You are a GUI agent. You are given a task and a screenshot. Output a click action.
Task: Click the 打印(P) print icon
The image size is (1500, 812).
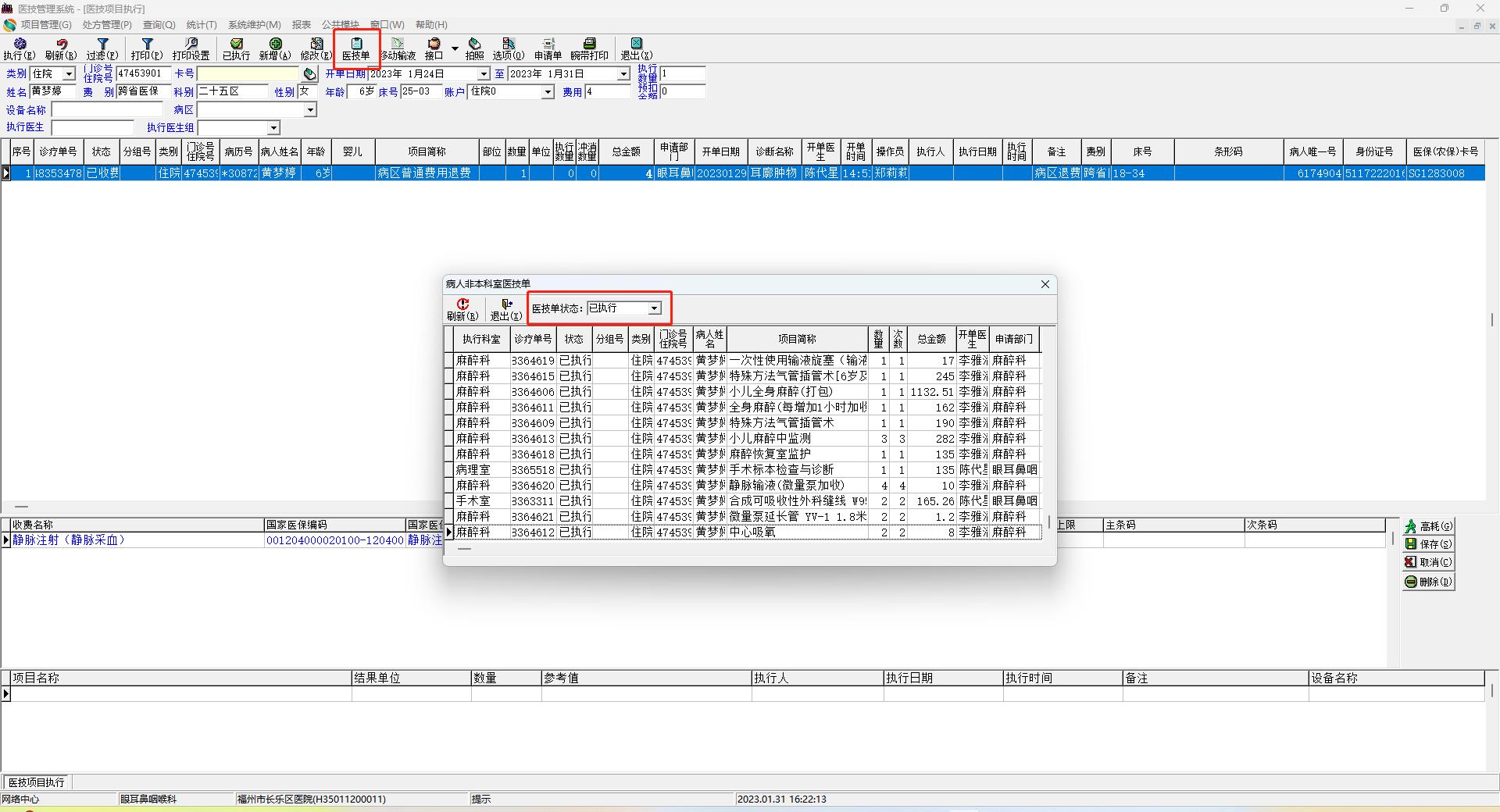(x=147, y=49)
